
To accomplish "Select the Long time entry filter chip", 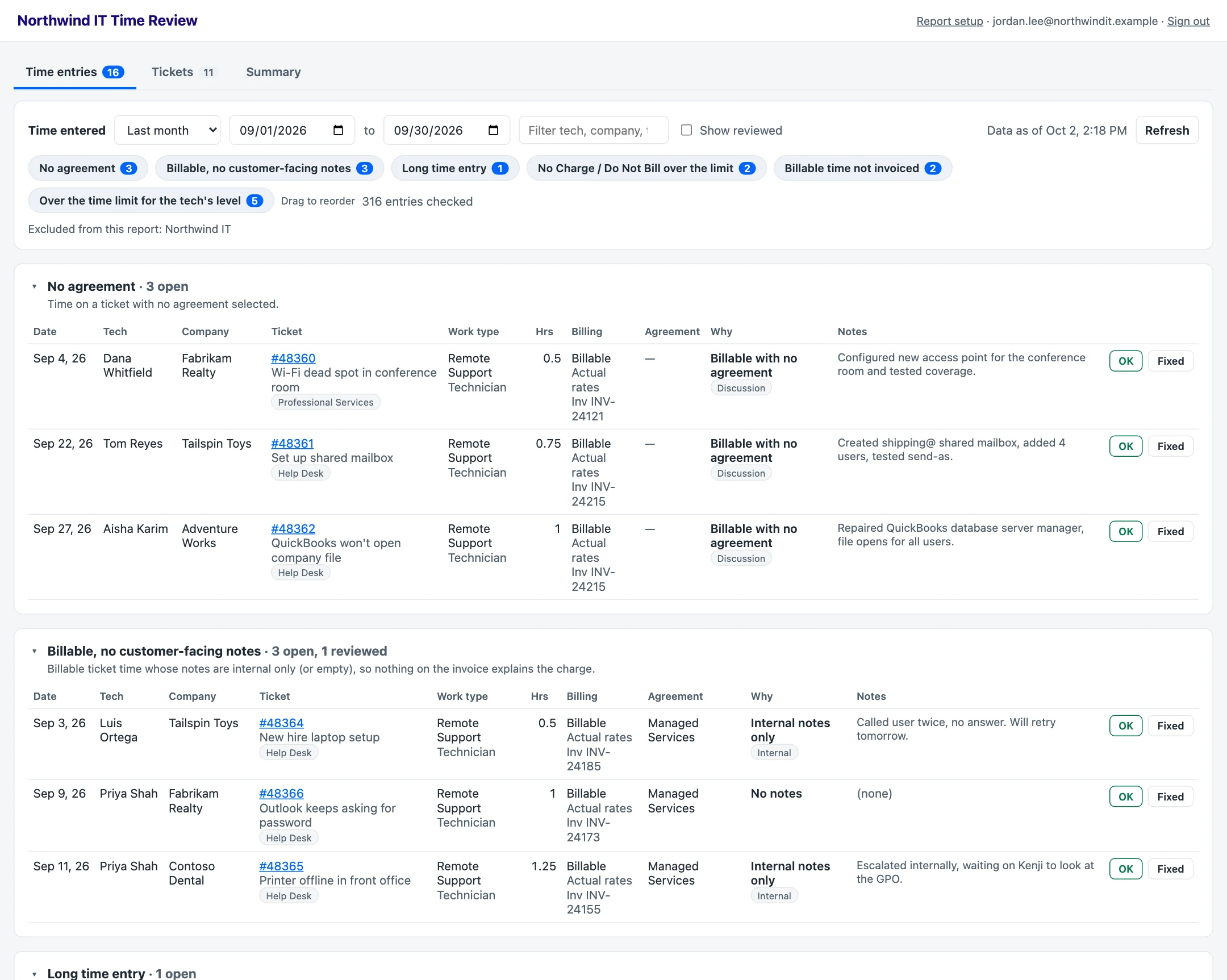I will (454, 169).
